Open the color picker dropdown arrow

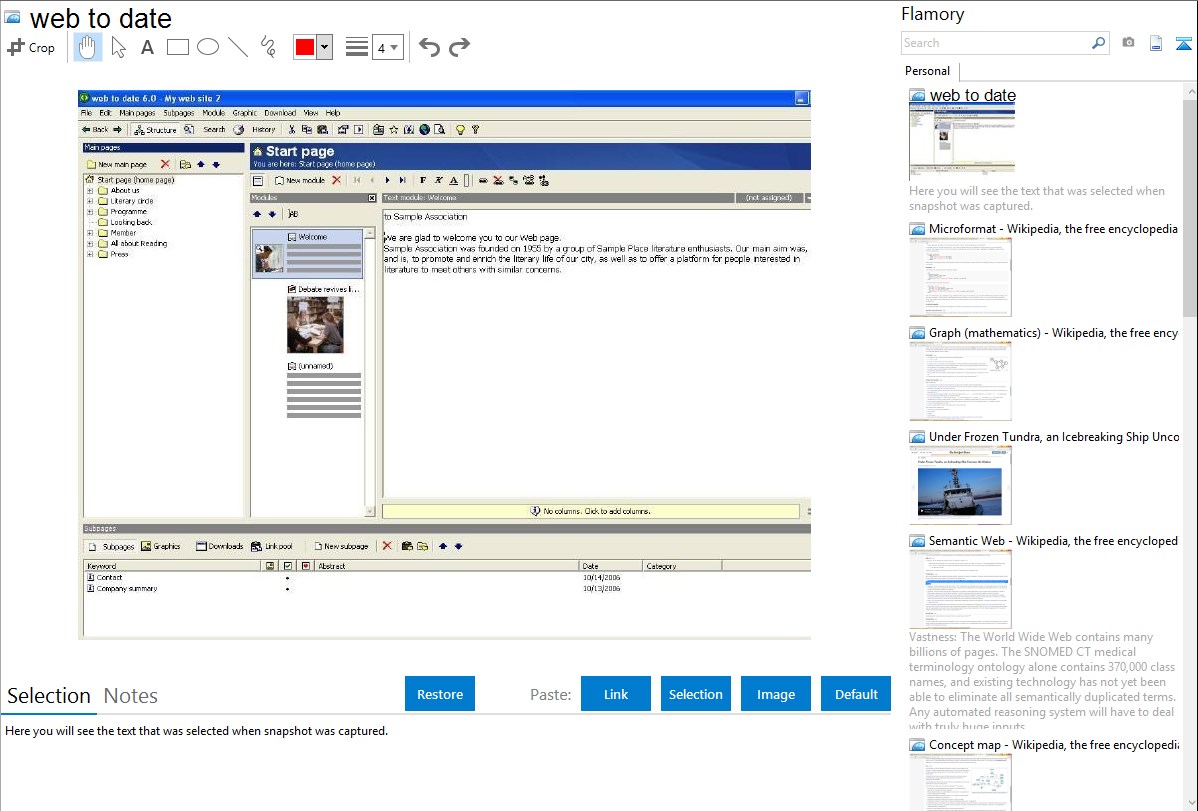point(324,47)
